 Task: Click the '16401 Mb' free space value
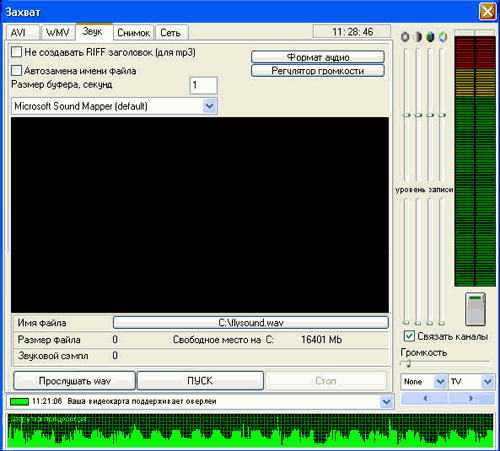click(321, 339)
